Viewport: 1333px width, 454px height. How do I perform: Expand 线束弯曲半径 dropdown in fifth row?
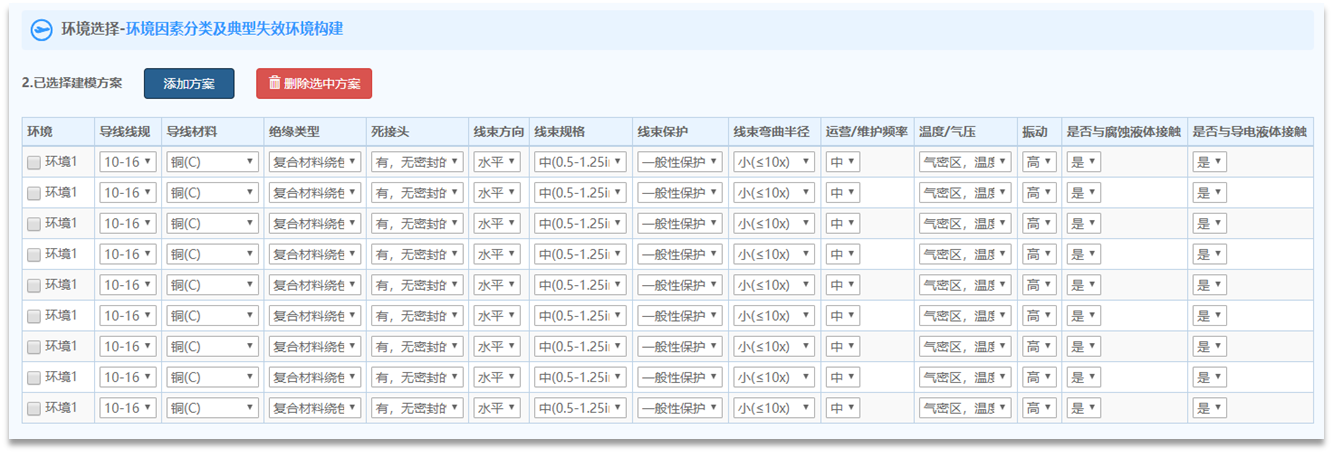click(774, 285)
